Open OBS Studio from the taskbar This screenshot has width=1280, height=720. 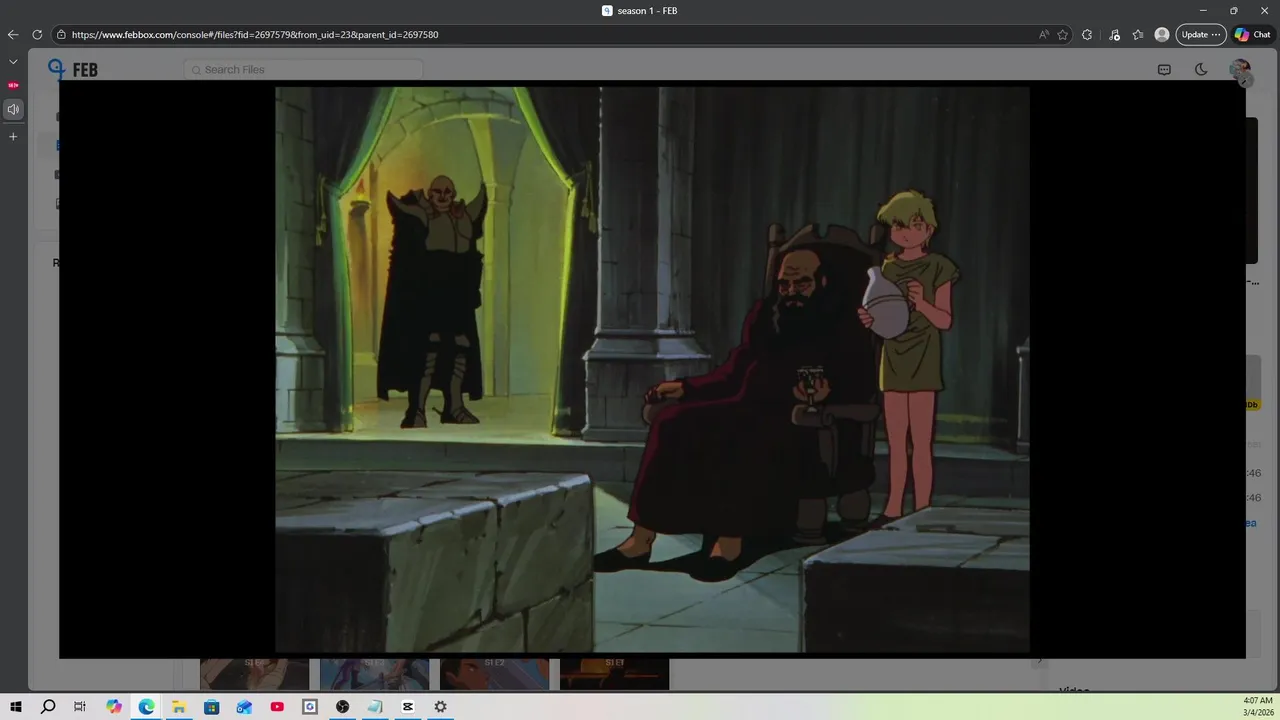click(x=342, y=707)
